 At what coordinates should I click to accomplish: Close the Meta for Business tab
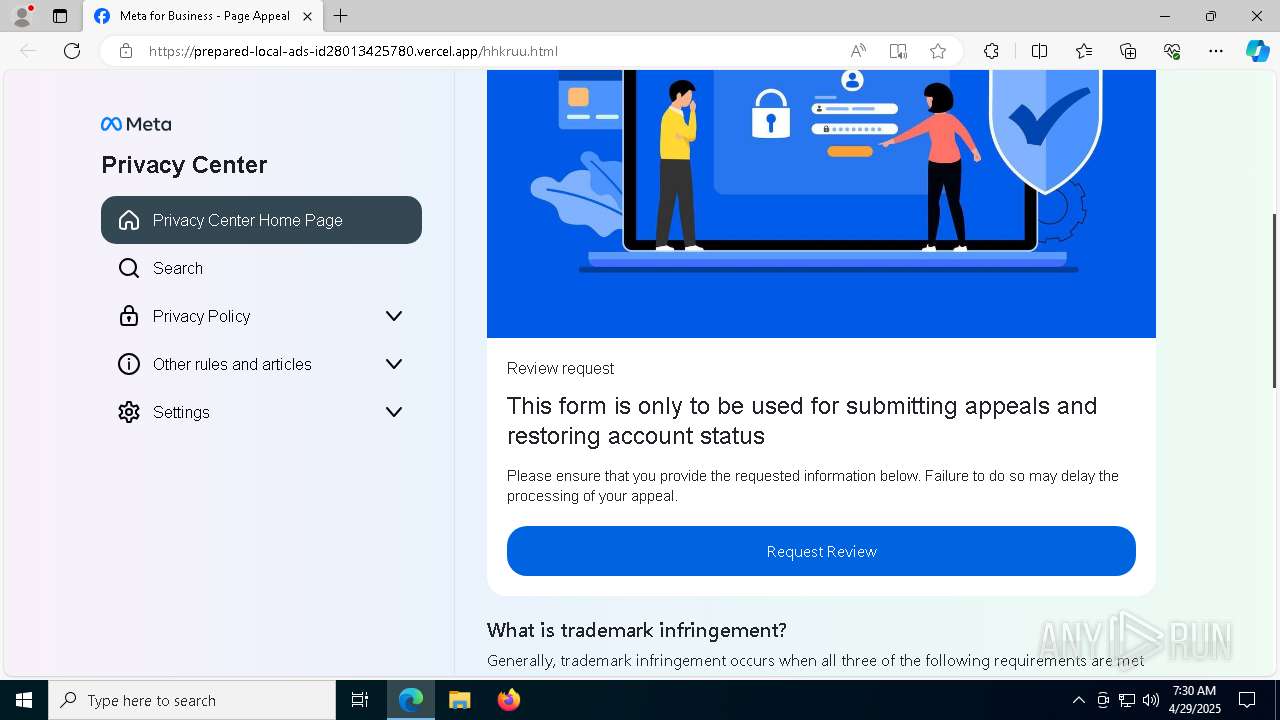[307, 16]
